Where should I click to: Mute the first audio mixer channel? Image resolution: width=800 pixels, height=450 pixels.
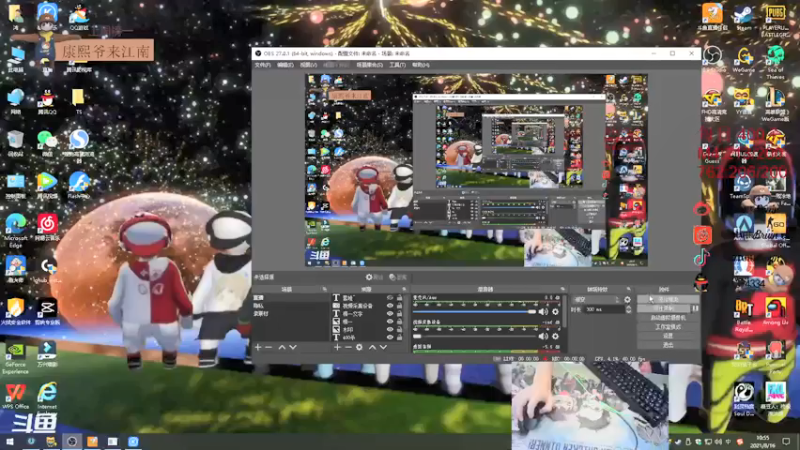543,312
